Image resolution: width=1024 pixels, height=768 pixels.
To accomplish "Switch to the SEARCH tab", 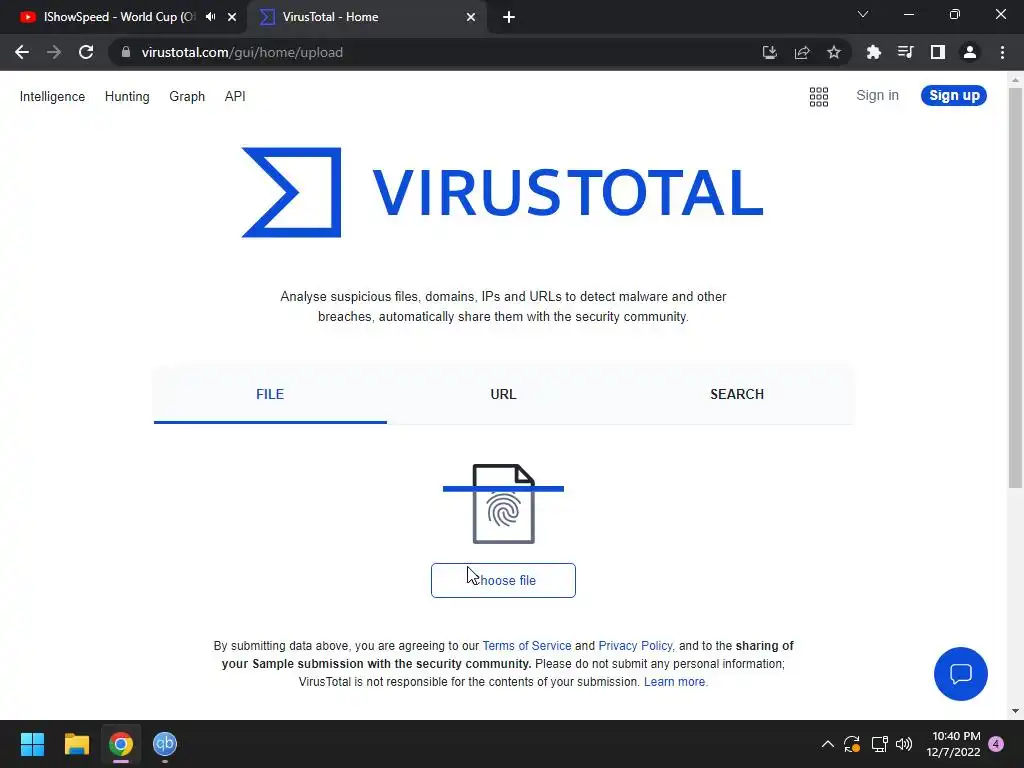I will click(737, 394).
